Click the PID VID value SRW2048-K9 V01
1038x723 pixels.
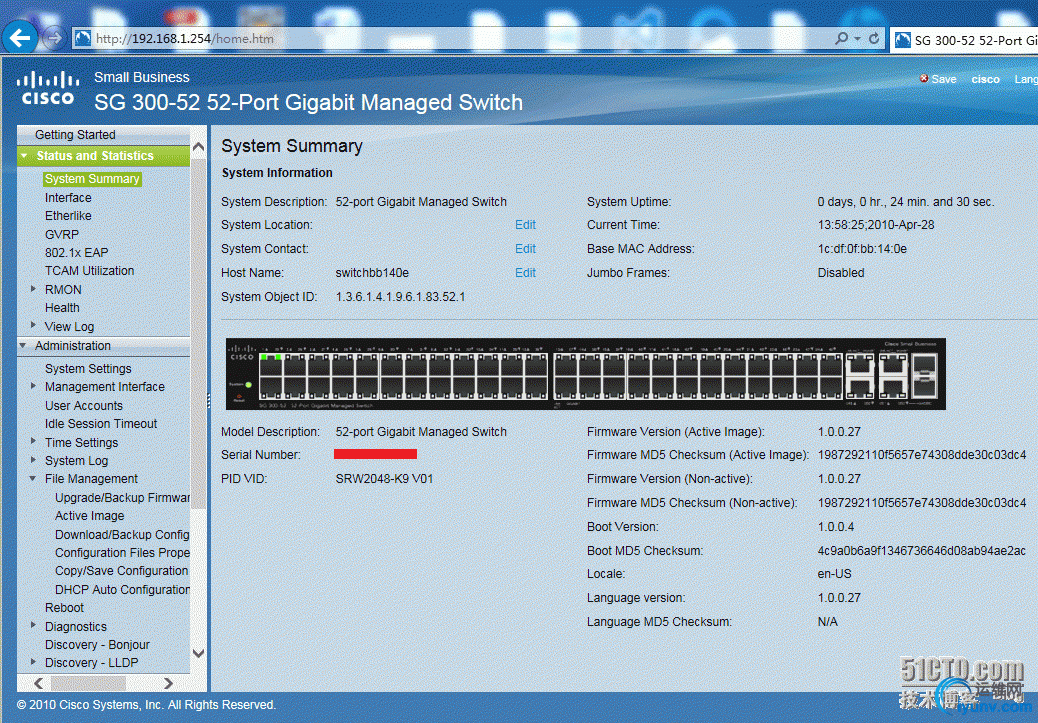coord(384,479)
